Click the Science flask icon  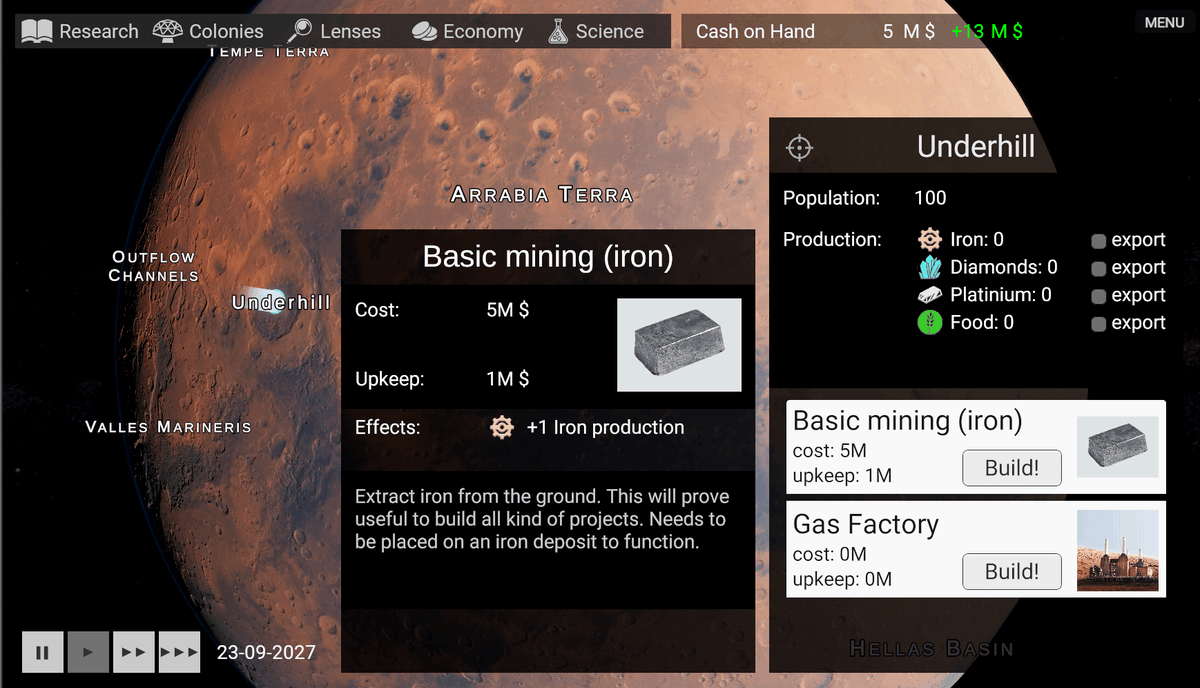[559, 31]
